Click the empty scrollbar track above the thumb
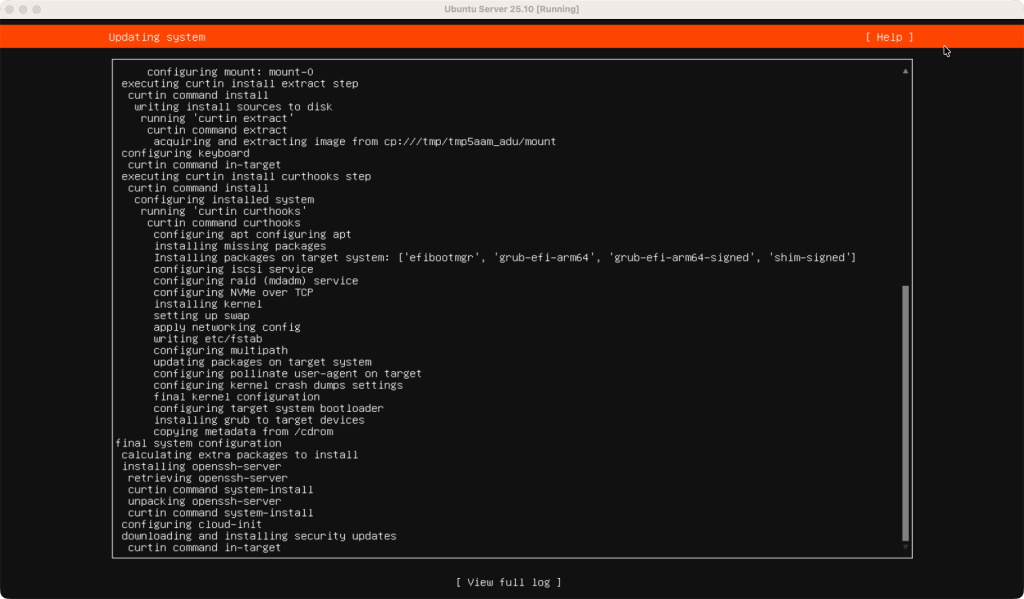This screenshot has height=599, width=1024. tap(906, 180)
